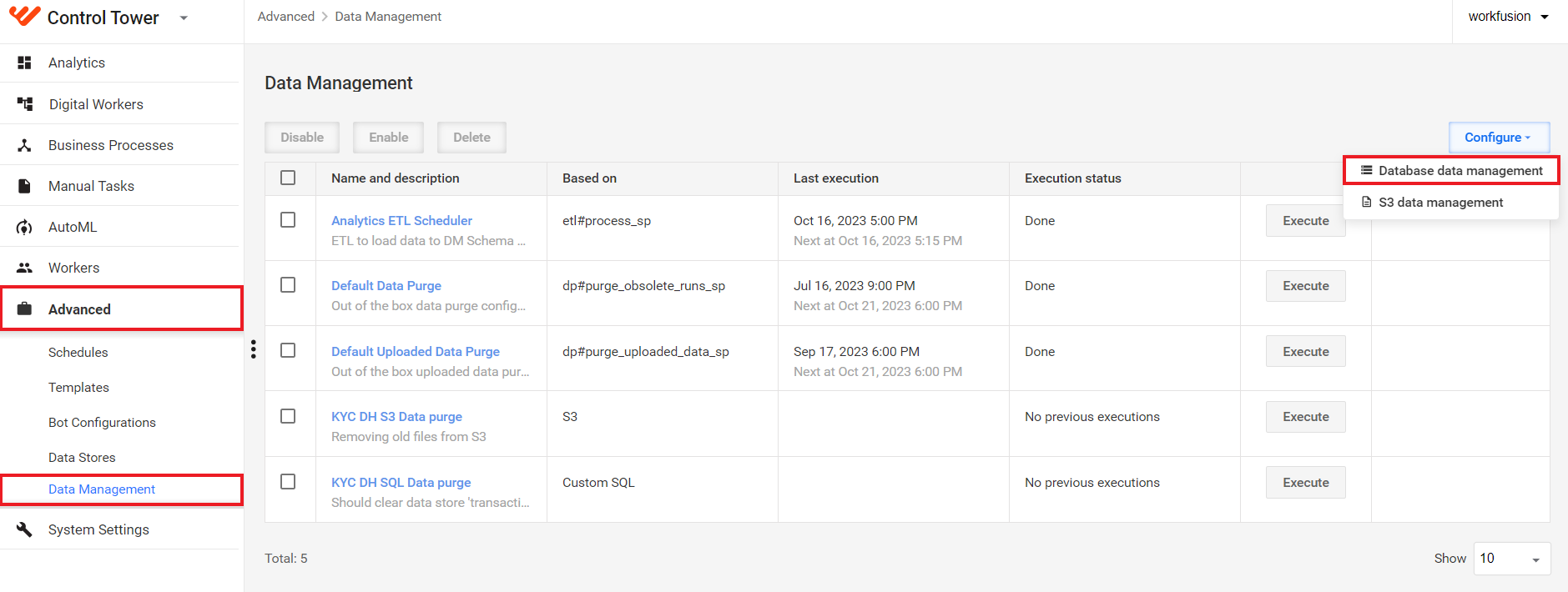The image size is (1568, 592).
Task: Click the Analytics dashboard icon
Action: (x=24, y=63)
